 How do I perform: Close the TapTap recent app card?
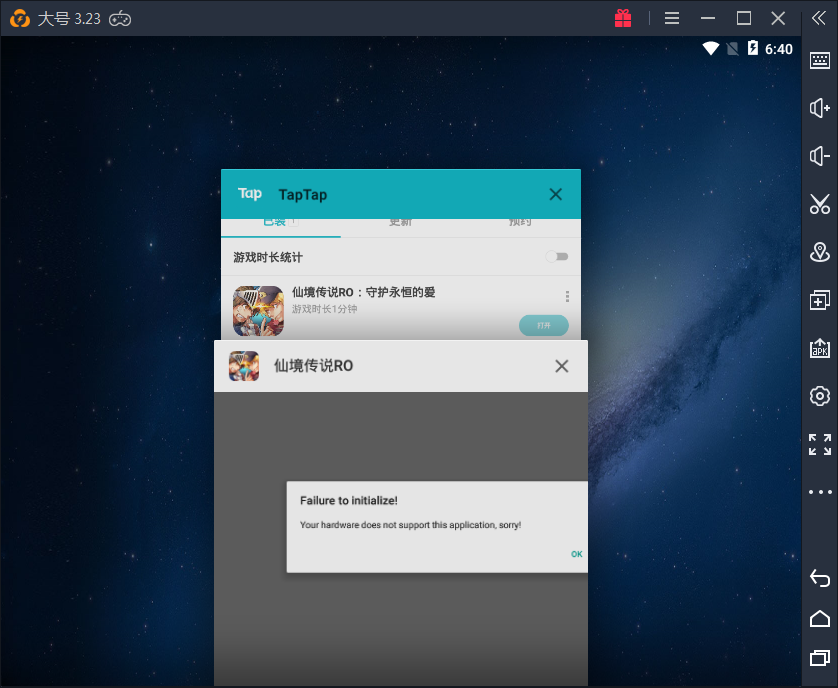[556, 194]
